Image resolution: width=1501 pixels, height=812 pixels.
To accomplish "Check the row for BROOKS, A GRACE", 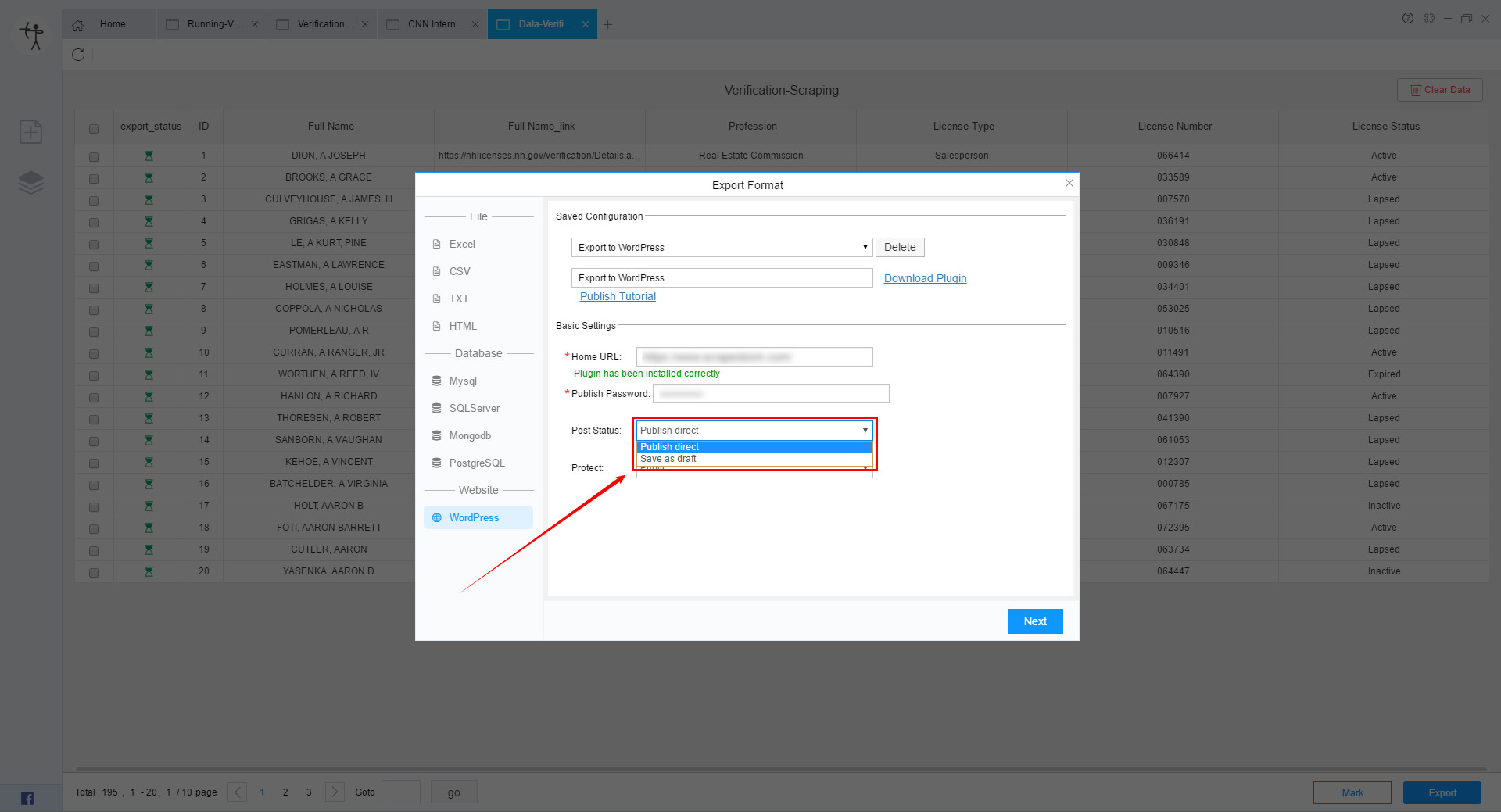I will 94,179.
